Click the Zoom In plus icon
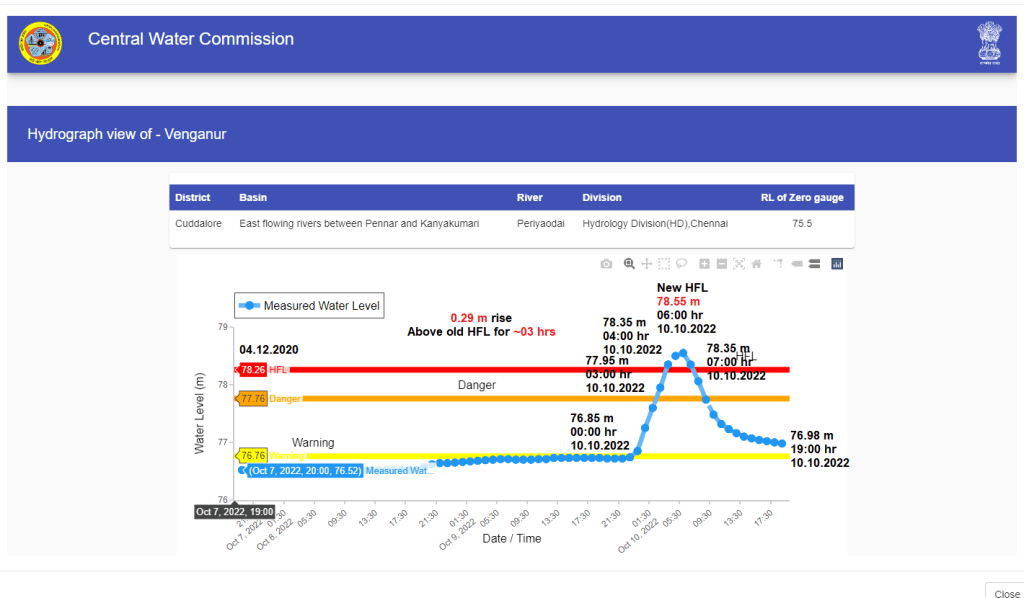Screen dimensions: 1024x598 click(704, 264)
